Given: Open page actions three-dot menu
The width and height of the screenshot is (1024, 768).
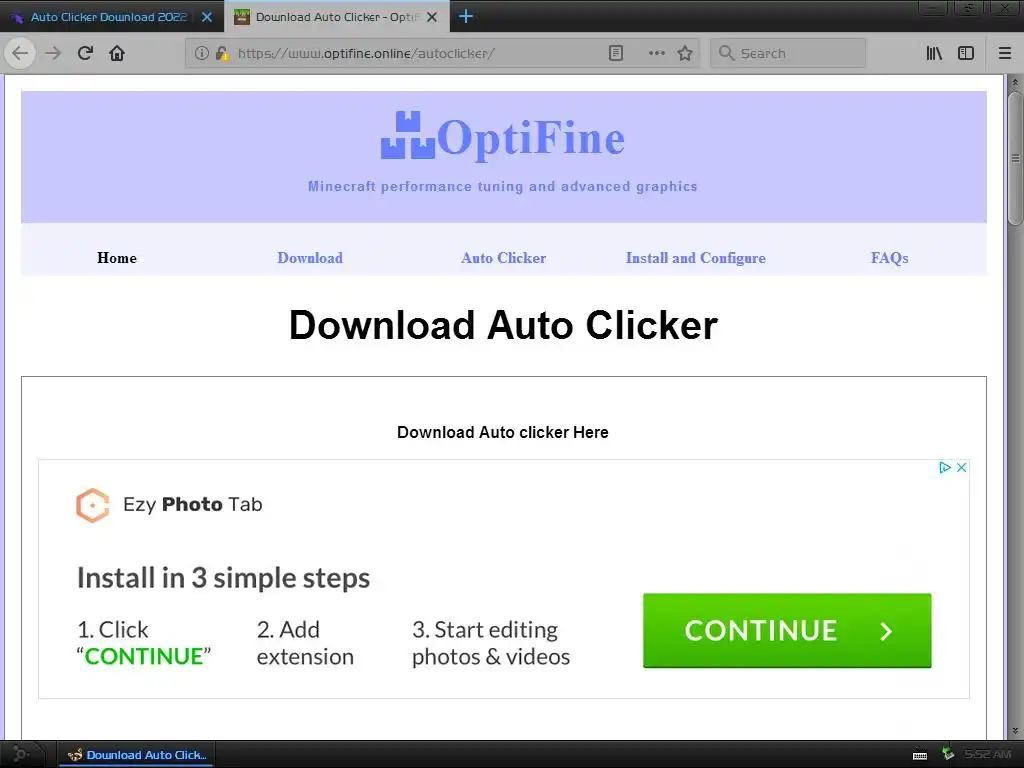Looking at the screenshot, I should pyautogui.click(x=656, y=54).
